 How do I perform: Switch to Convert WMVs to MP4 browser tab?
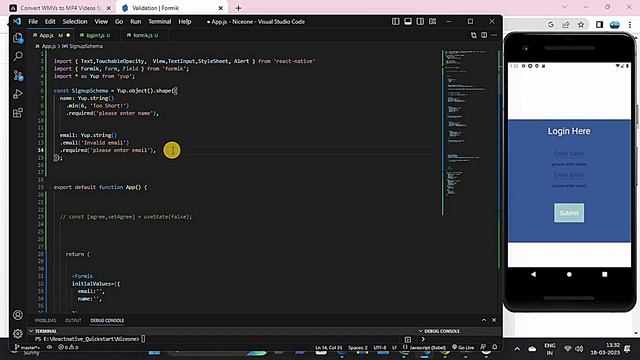coord(60,8)
